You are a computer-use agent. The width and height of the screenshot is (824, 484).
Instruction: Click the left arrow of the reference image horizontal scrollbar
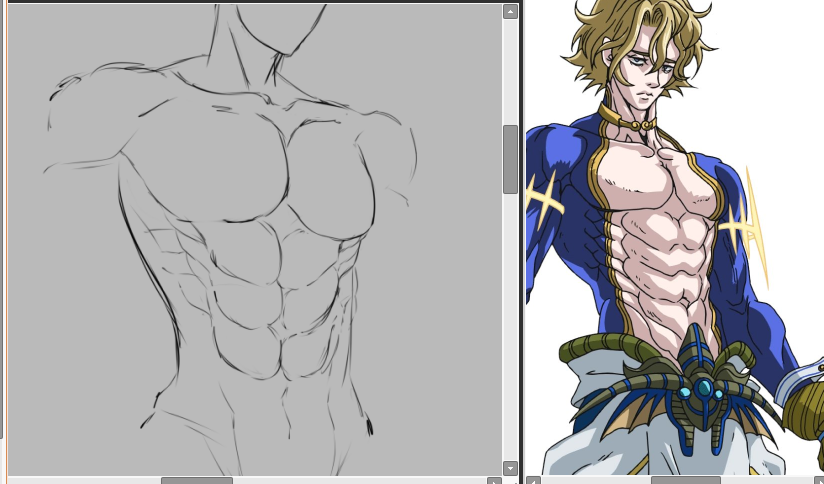[533, 480]
